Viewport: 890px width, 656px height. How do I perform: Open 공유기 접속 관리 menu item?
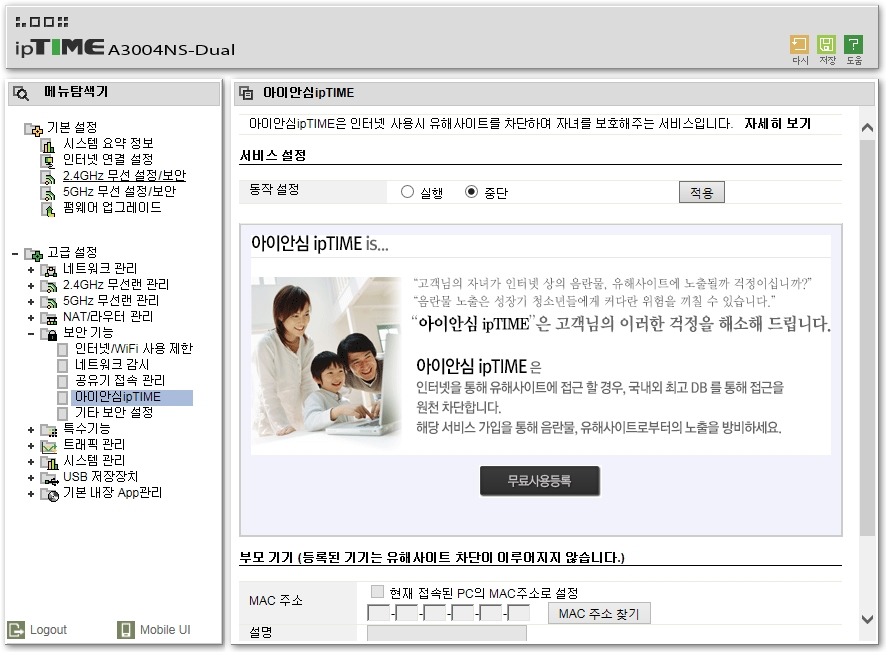120,380
